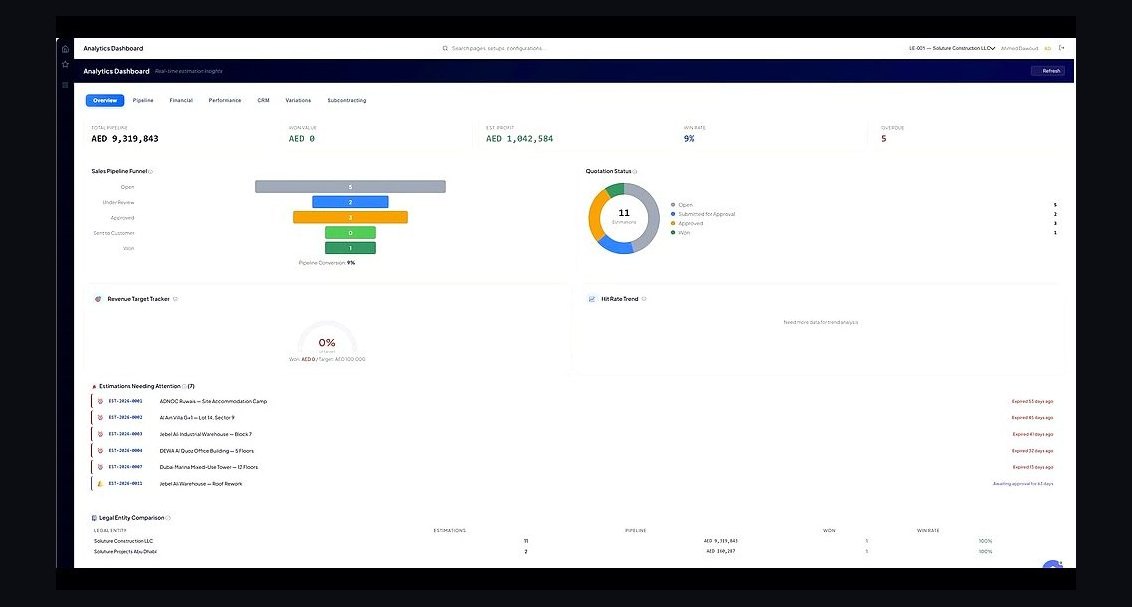Click the target icon of Revenue Target Tracker
The image size is (1132, 607).
point(98,299)
